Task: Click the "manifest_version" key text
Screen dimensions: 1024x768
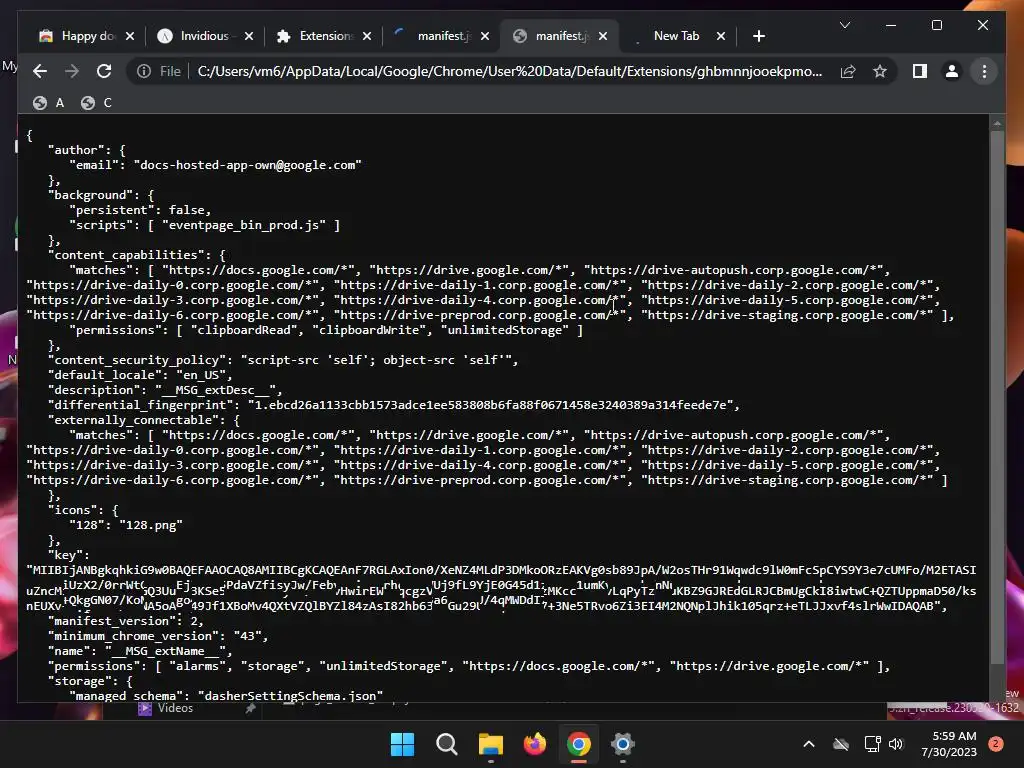Action: (112, 621)
